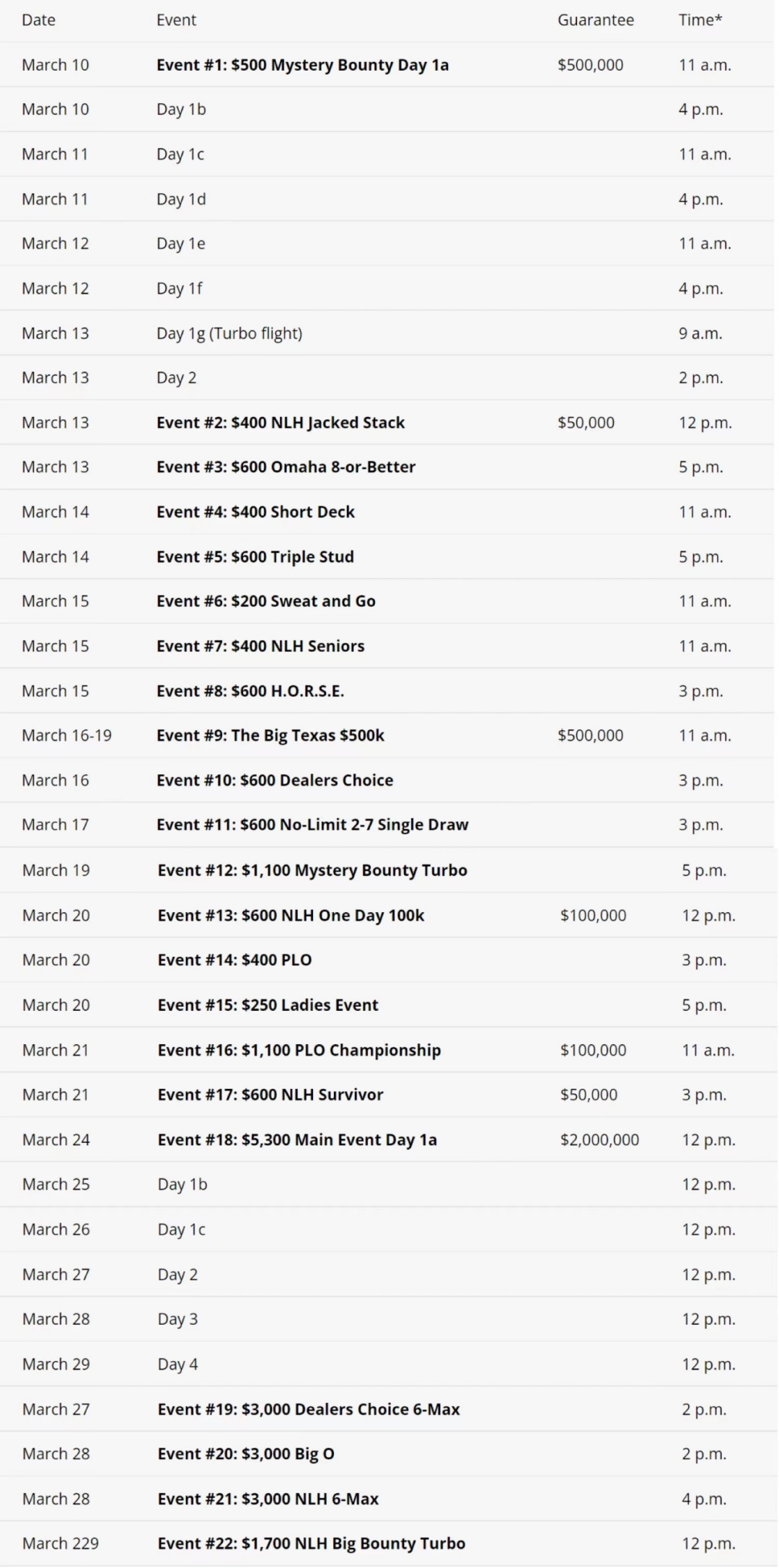
Task: Select Event #5: $600 Triple Stud
Action: (x=255, y=556)
